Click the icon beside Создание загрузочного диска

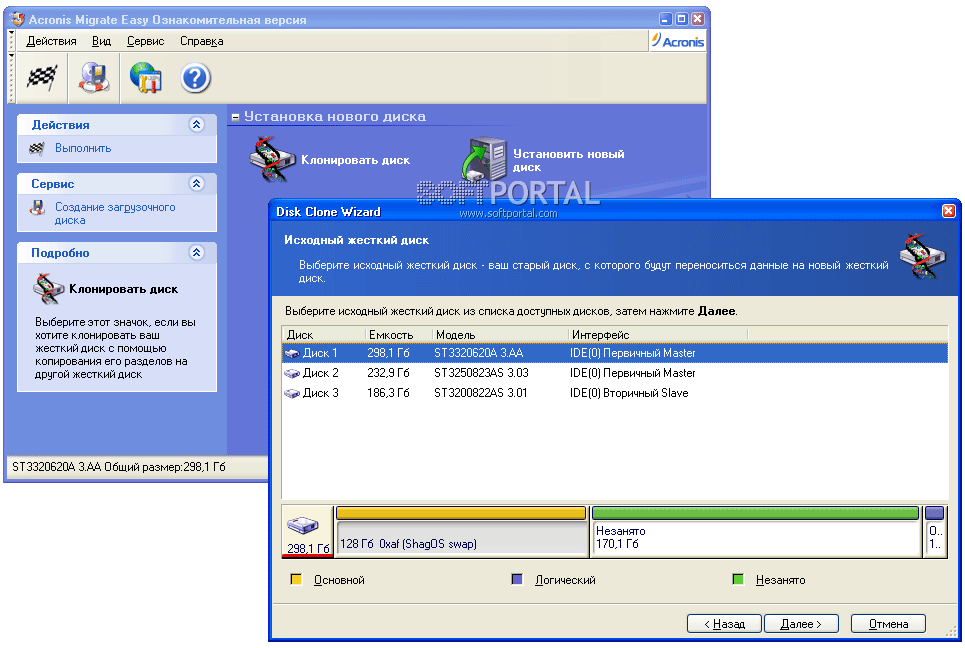tap(38, 207)
